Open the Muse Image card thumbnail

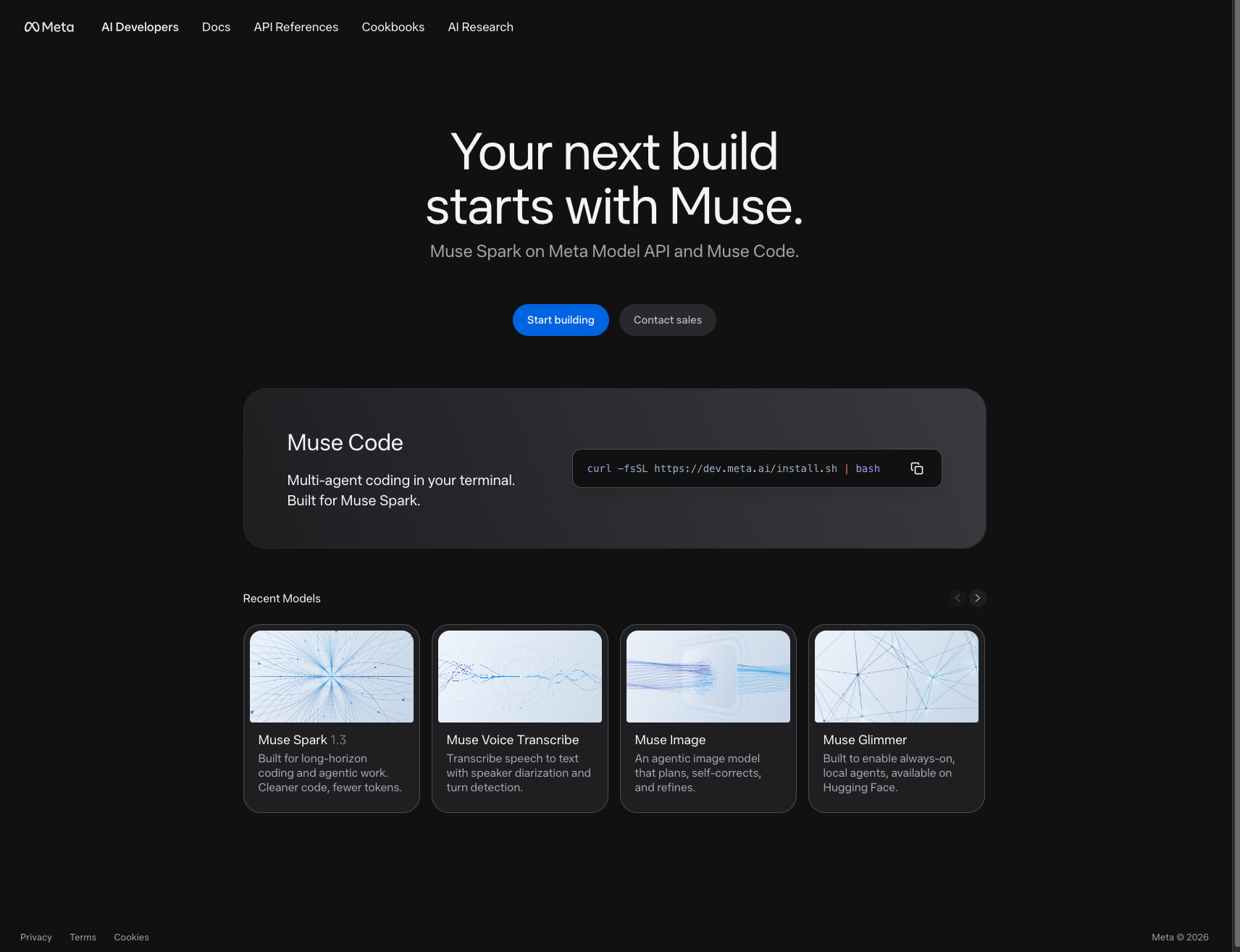708,676
